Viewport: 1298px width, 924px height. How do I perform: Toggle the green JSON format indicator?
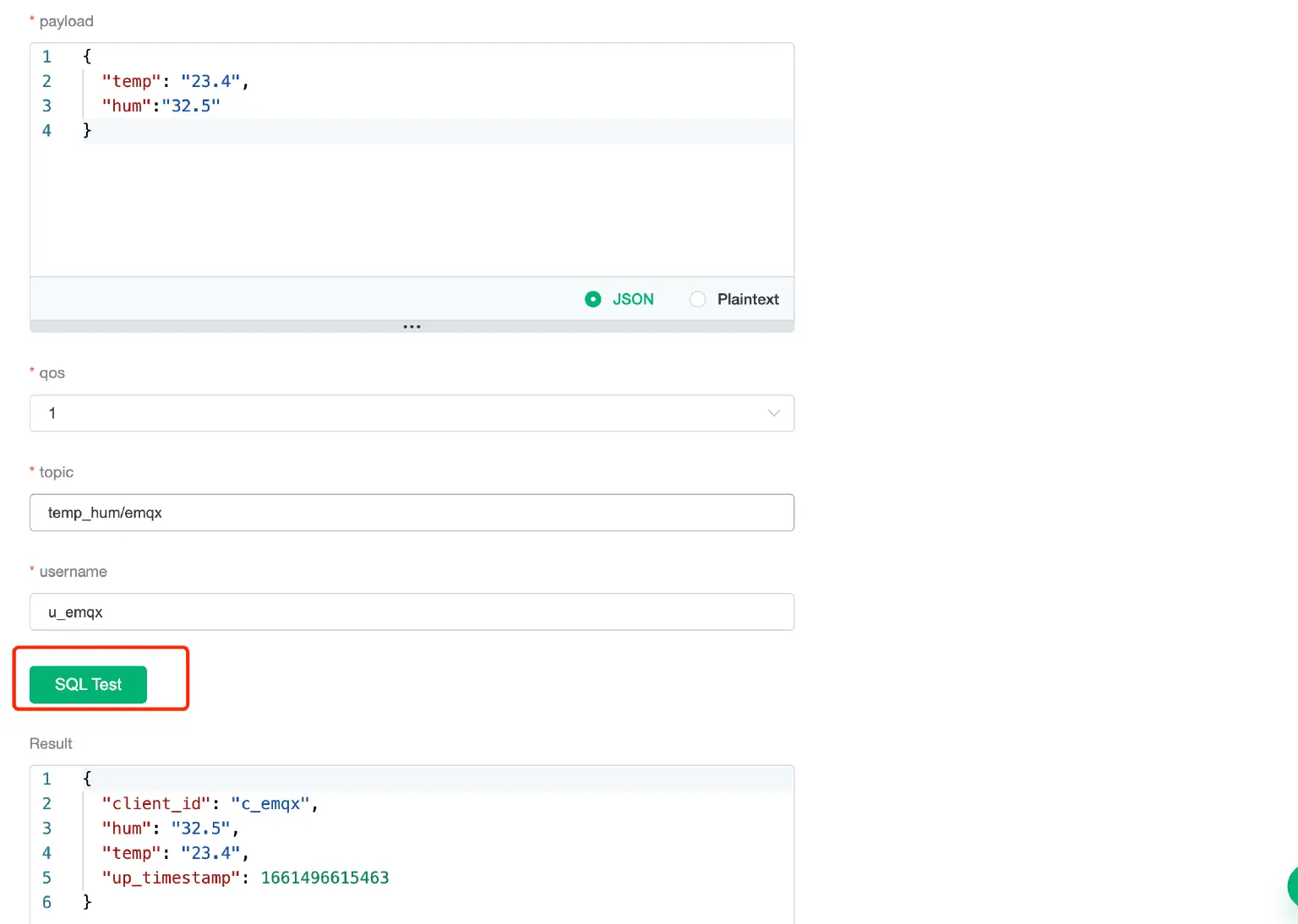(x=593, y=299)
